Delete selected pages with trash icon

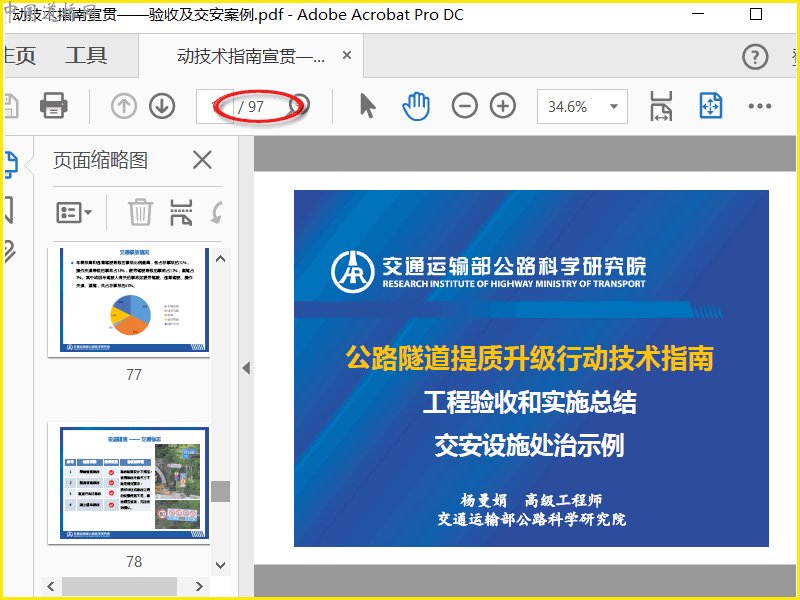(x=140, y=212)
